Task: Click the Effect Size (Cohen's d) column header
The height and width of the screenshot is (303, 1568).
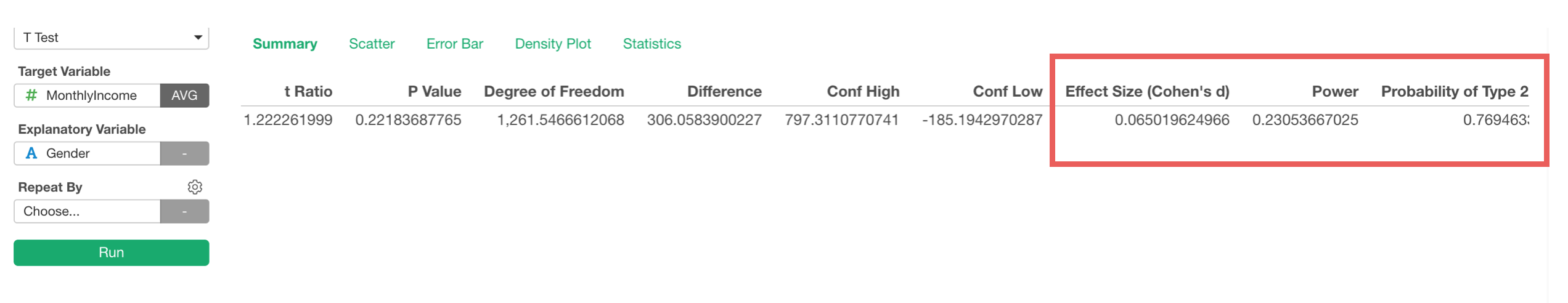Action: pyautogui.click(x=1147, y=92)
